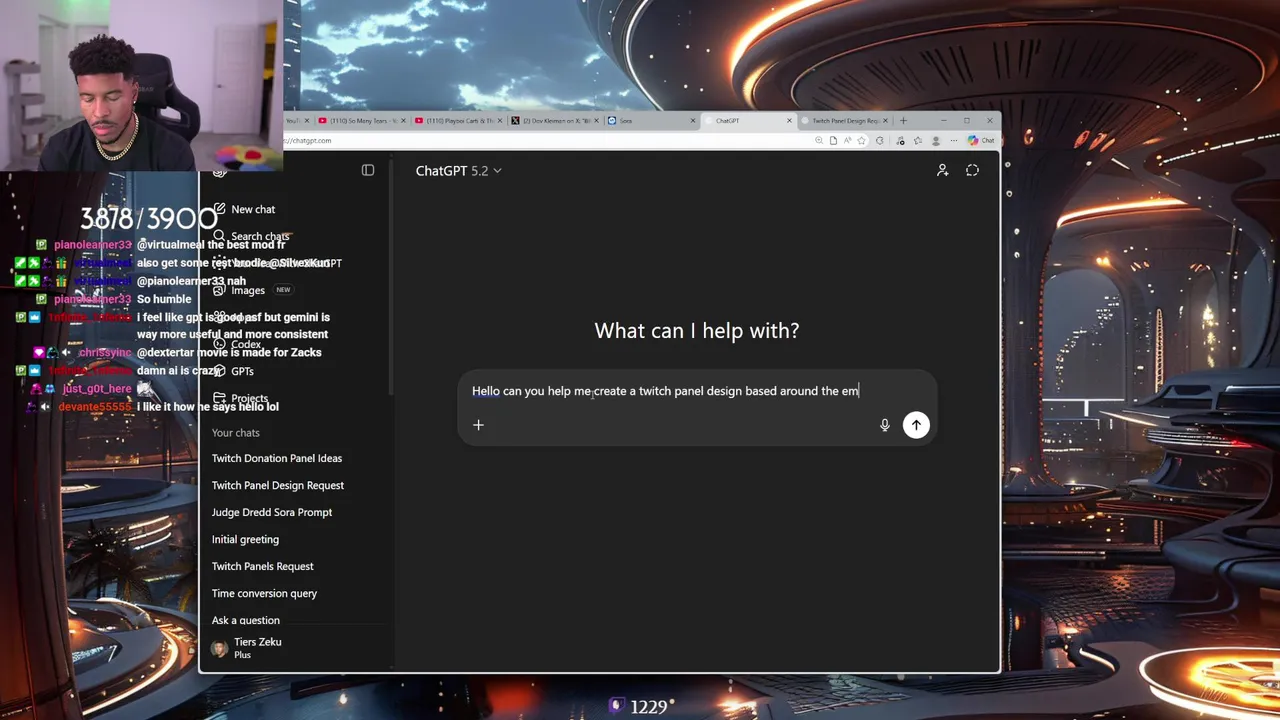
Task: Click the 3878/3900 counter overlay
Action: (149, 218)
